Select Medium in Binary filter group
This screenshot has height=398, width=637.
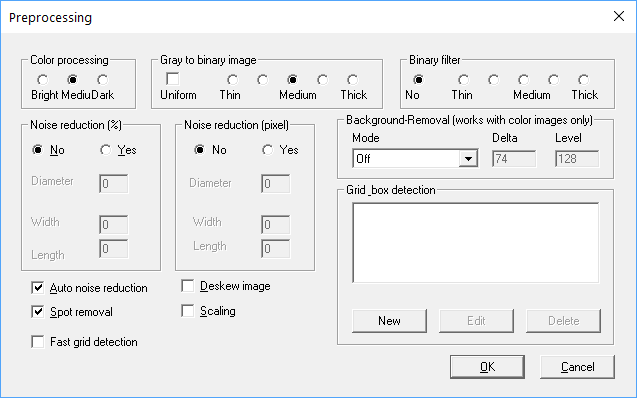523,80
